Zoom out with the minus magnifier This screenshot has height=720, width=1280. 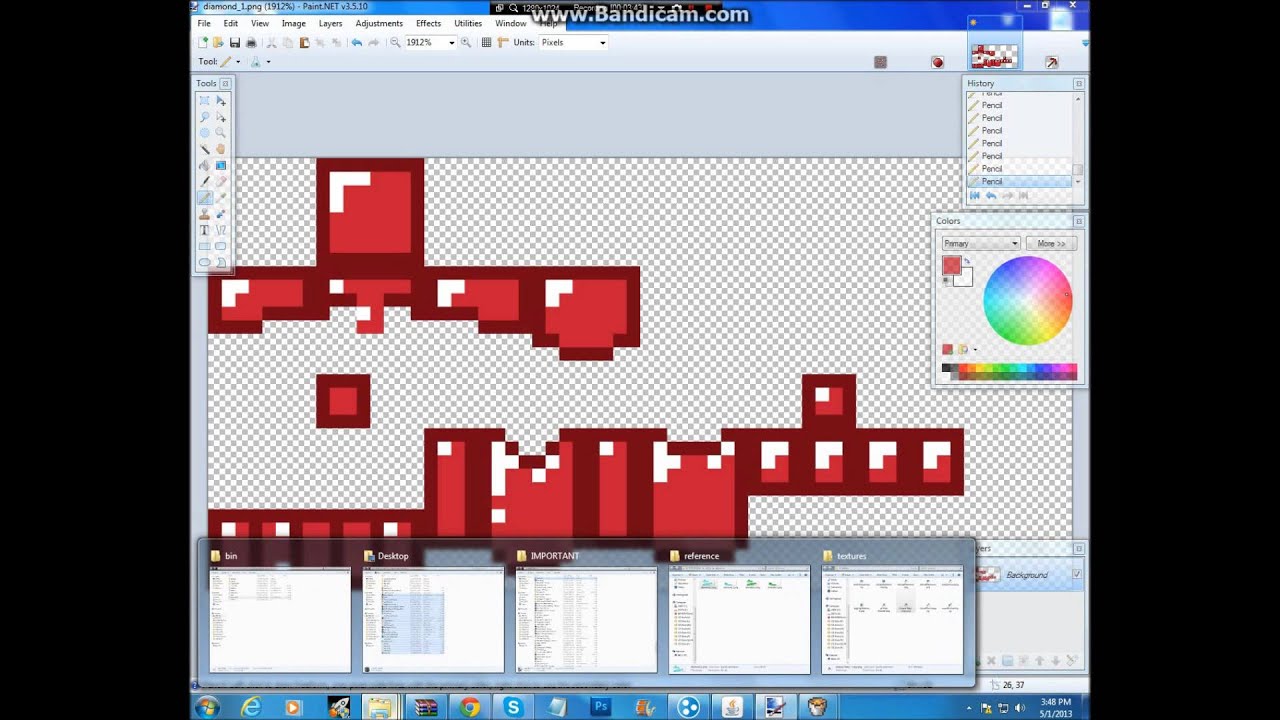click(396, 43)
